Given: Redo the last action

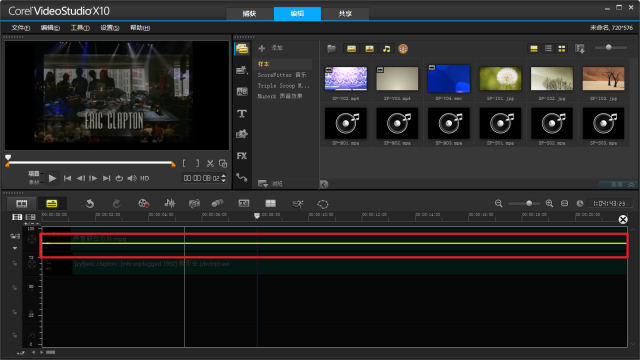Looking at the screenshot, I should (x=116, y=203).
